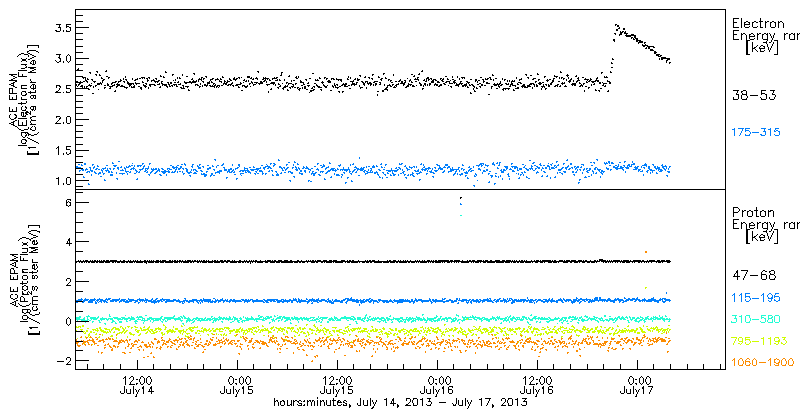Viewport: 800px width, 410px height.
Task: Select the blue 115-195 proton legend label
Action: (x=756, y=300)
